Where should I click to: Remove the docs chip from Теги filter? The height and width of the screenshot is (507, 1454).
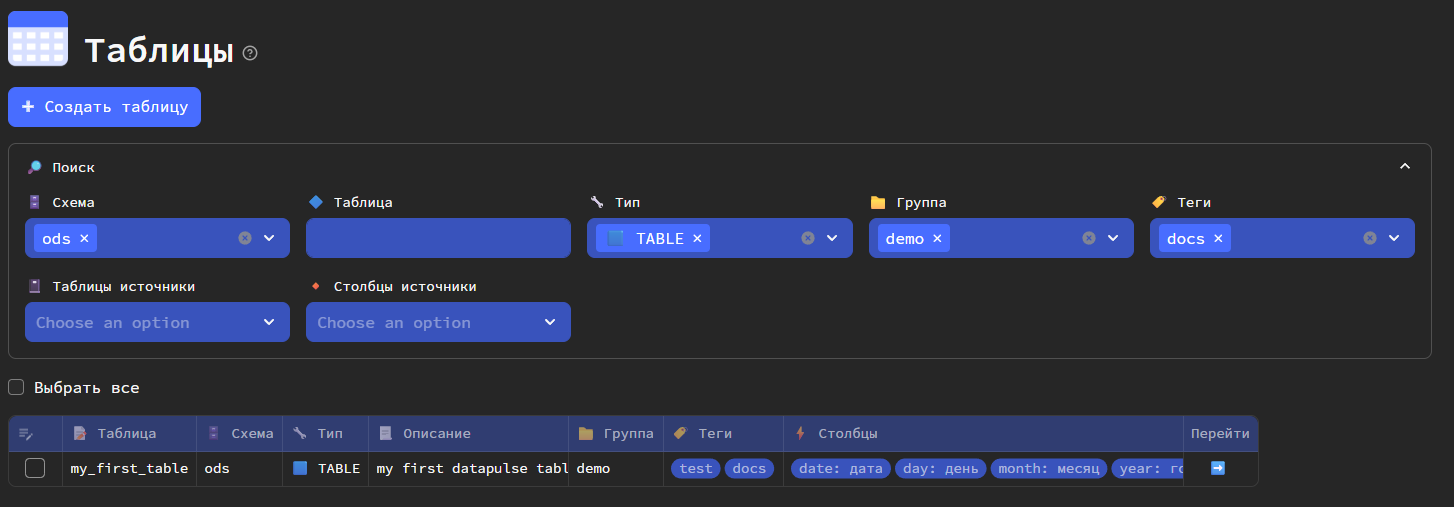[x=1218, y=238]
